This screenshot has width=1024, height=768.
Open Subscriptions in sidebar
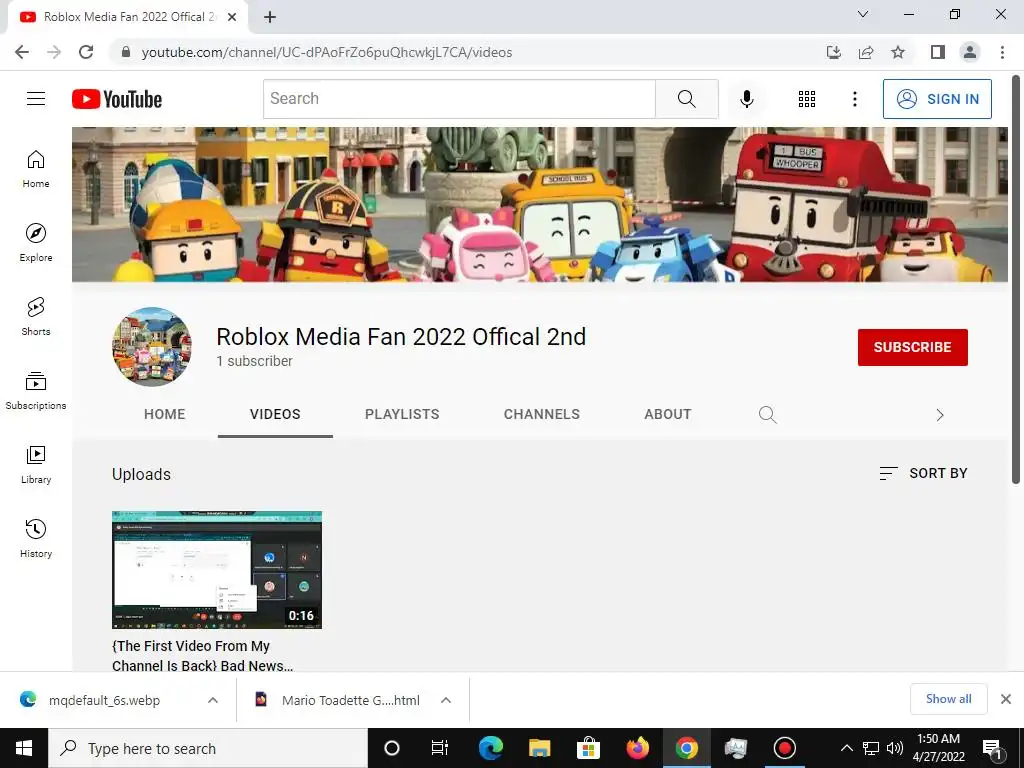(36, 391)
